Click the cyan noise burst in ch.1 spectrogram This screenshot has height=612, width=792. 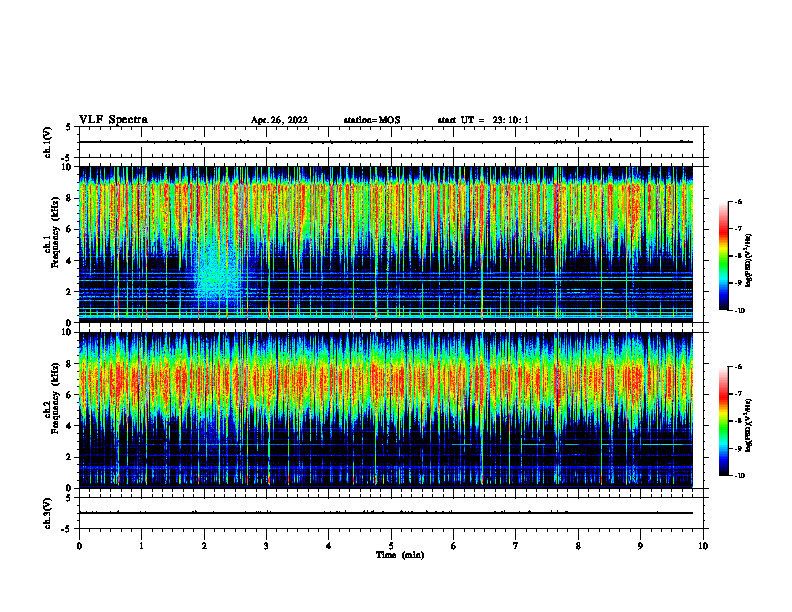(x=216, y=273)
